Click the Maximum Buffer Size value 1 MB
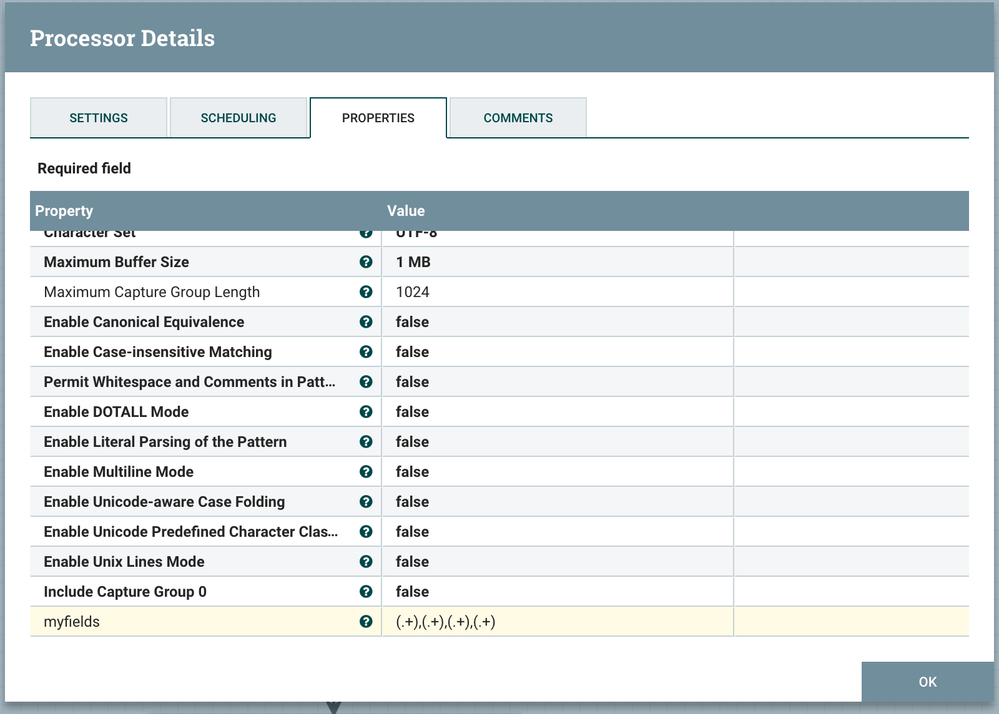Viewport: 999px width, 714px height. tap(413, 262)
